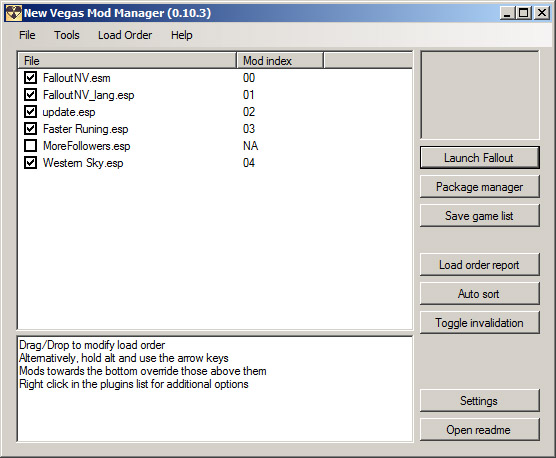Generate the Load order report
Viewport: 556px width, 458px height.
point(479,265)
